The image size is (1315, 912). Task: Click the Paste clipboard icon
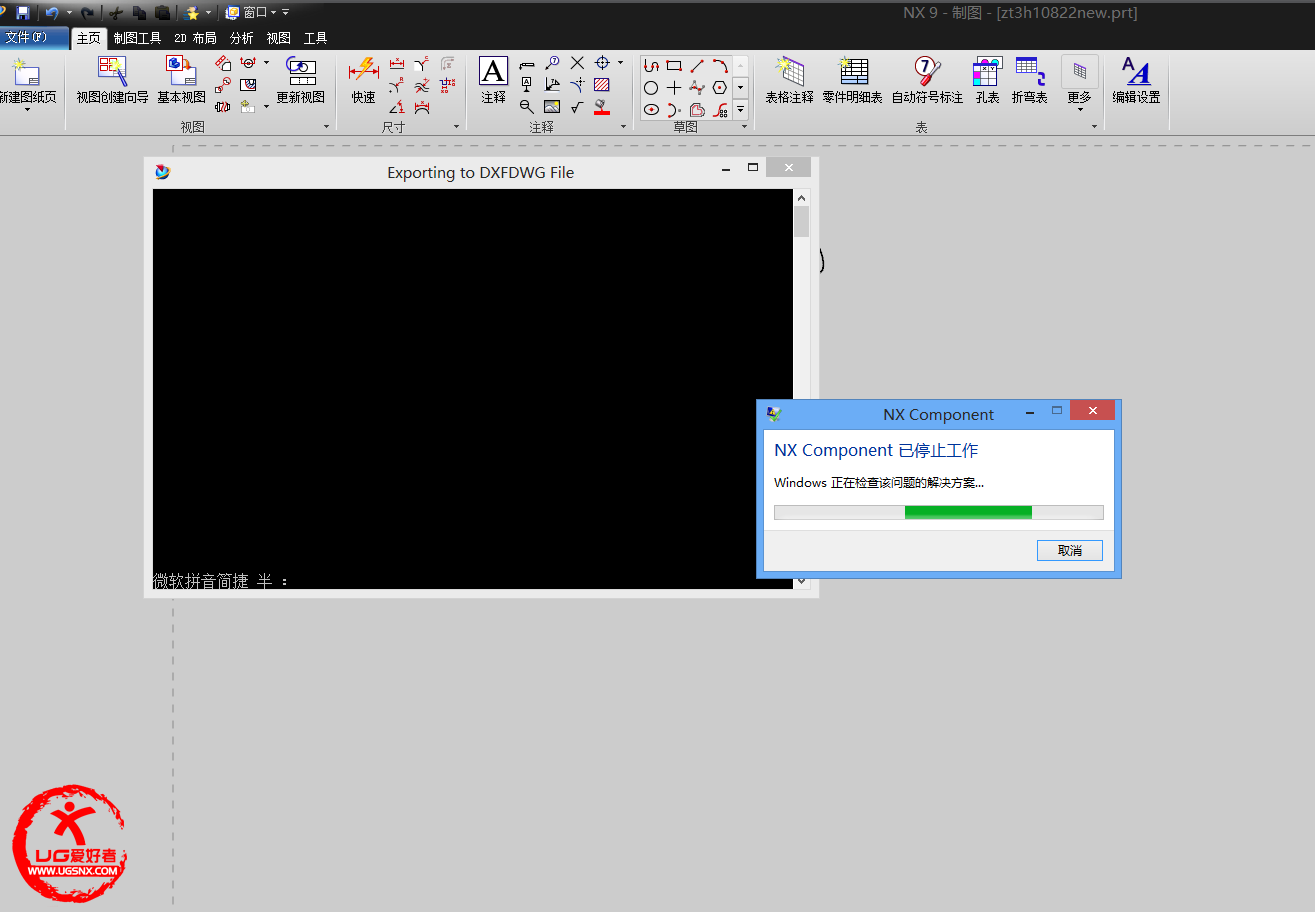pos(162,13)
